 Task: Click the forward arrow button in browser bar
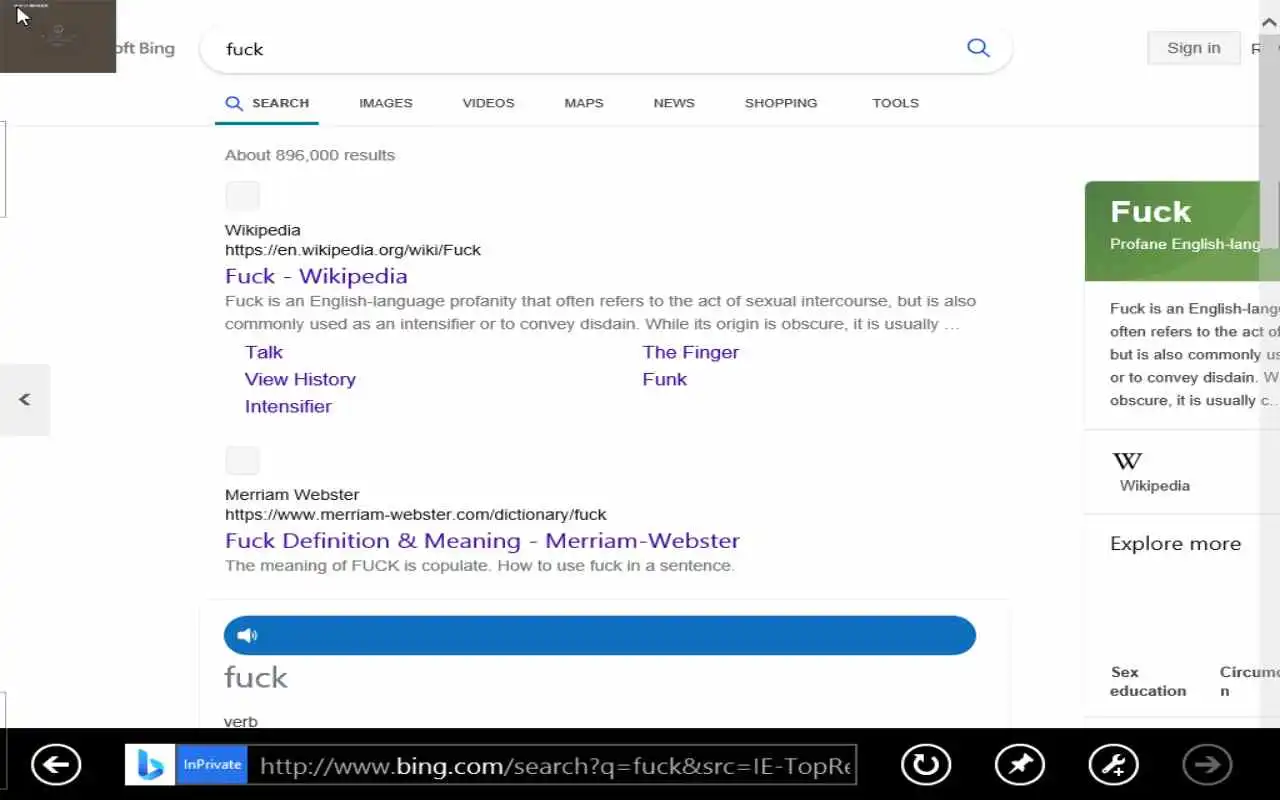pos(1207,765)
